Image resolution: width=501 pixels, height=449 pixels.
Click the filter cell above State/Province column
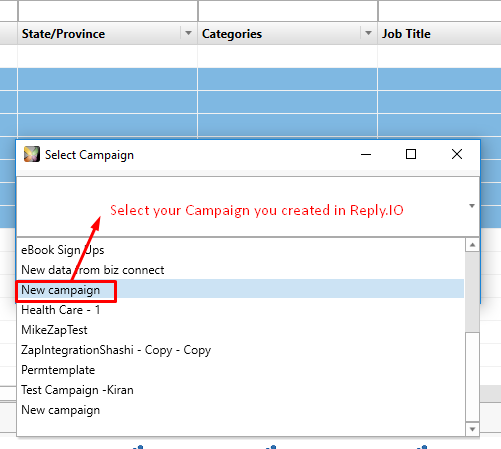(108, 11)
